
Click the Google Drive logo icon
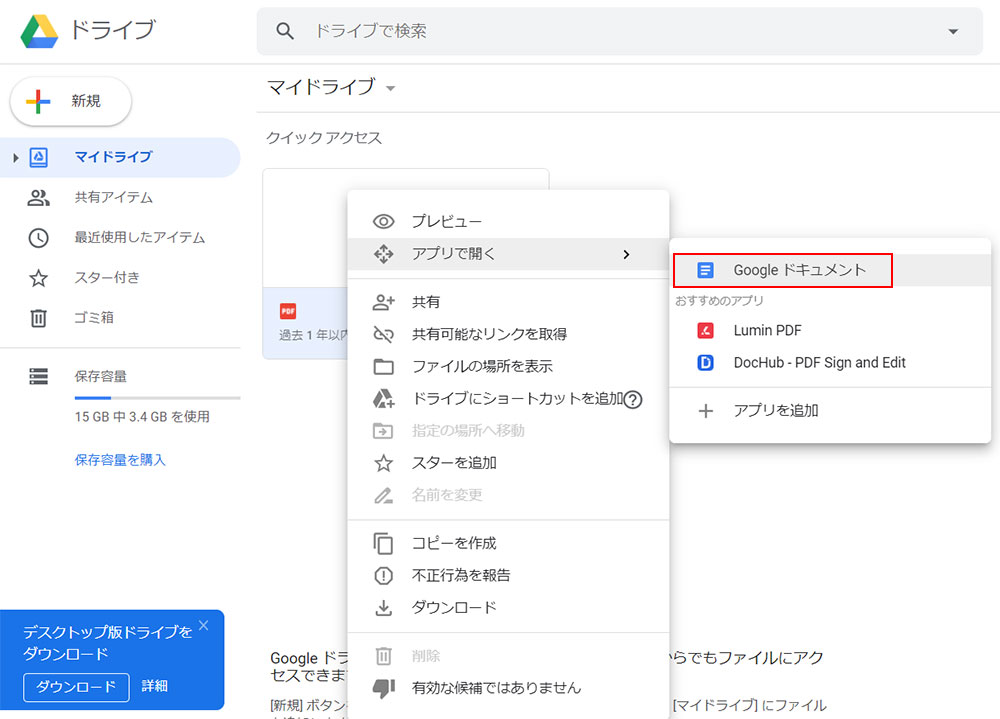pyautogui.click(x=39, y=31)
